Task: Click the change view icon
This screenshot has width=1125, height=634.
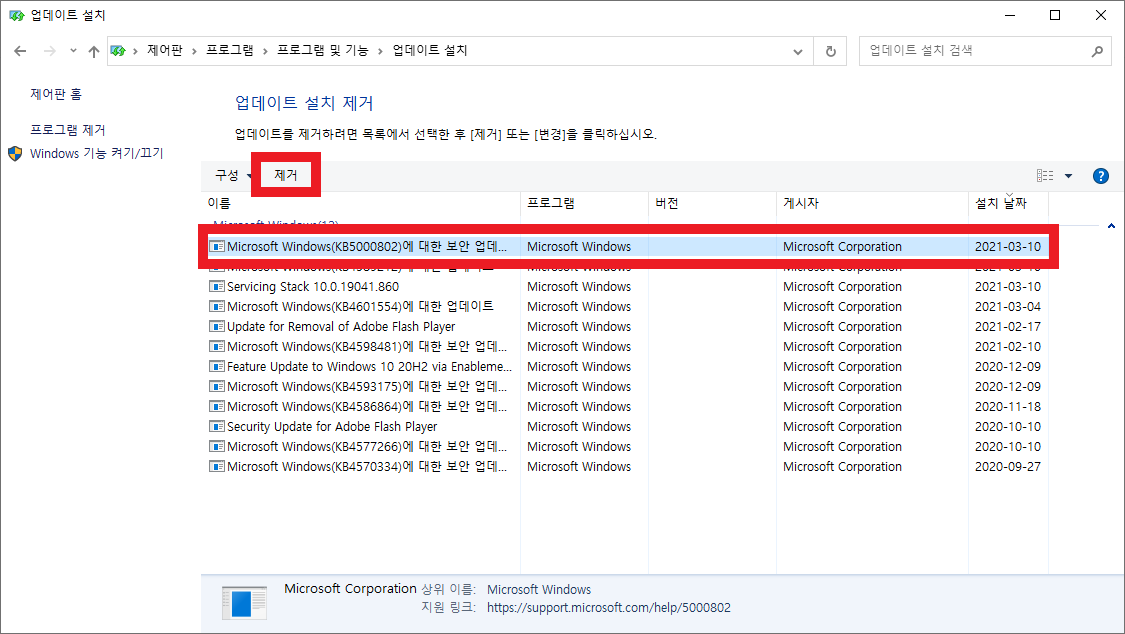Action: (x=1045, y=176)
